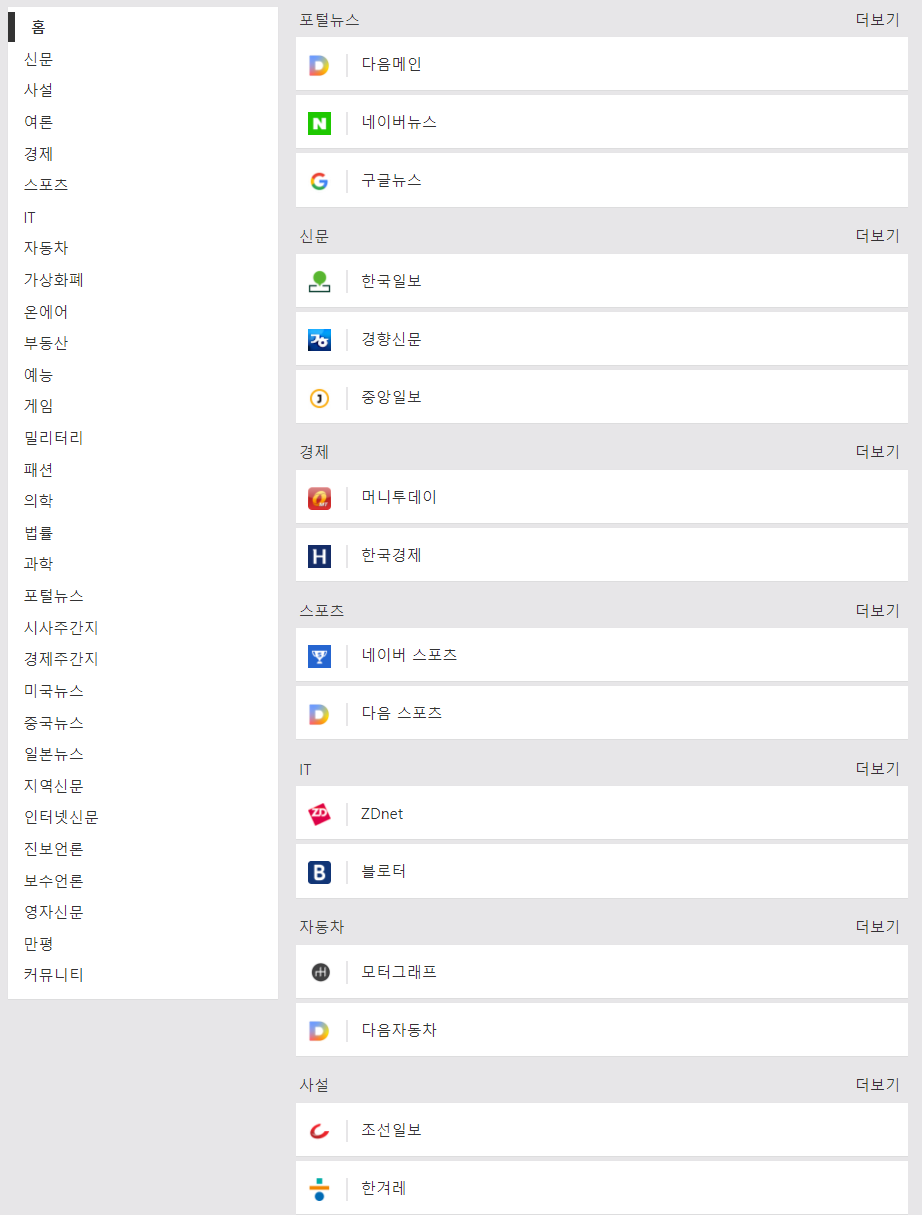The width and height of the screenshot is (922, 1215).
Task: Open the 모터그래프 text link
Action: (x=399, y=972)
